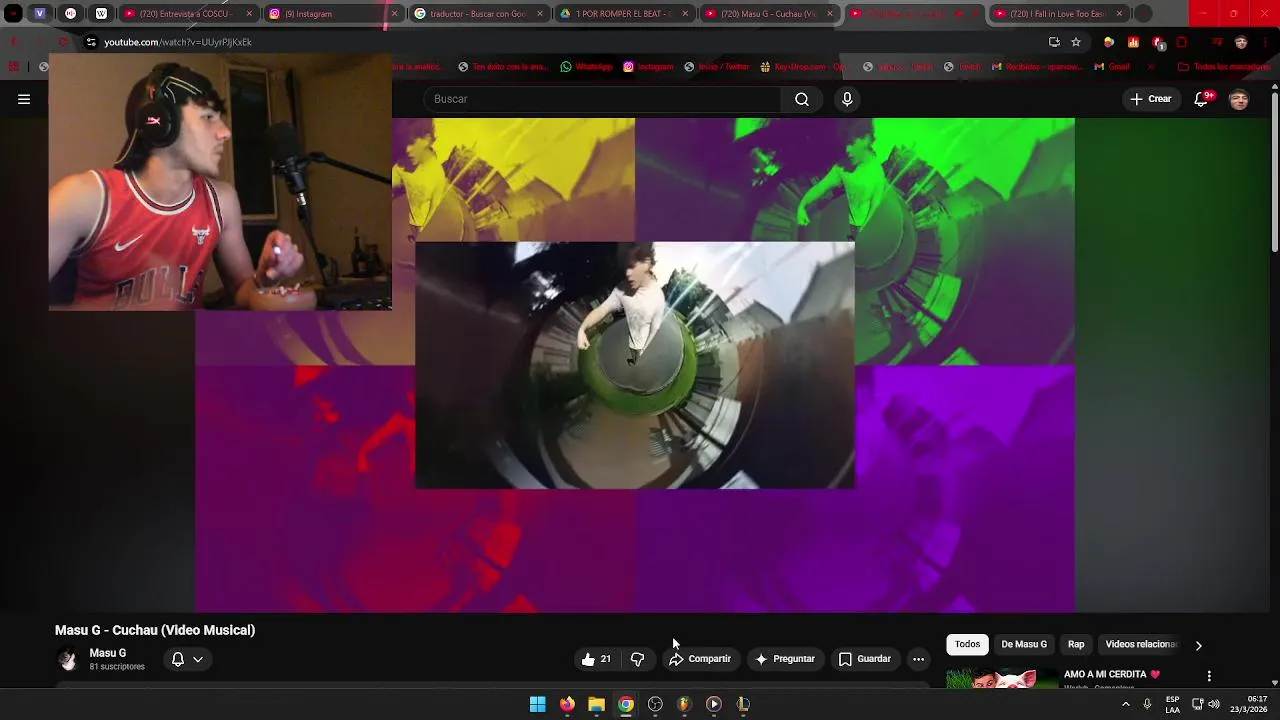Select the De Masu G filter chip

tap(1024, 644)
